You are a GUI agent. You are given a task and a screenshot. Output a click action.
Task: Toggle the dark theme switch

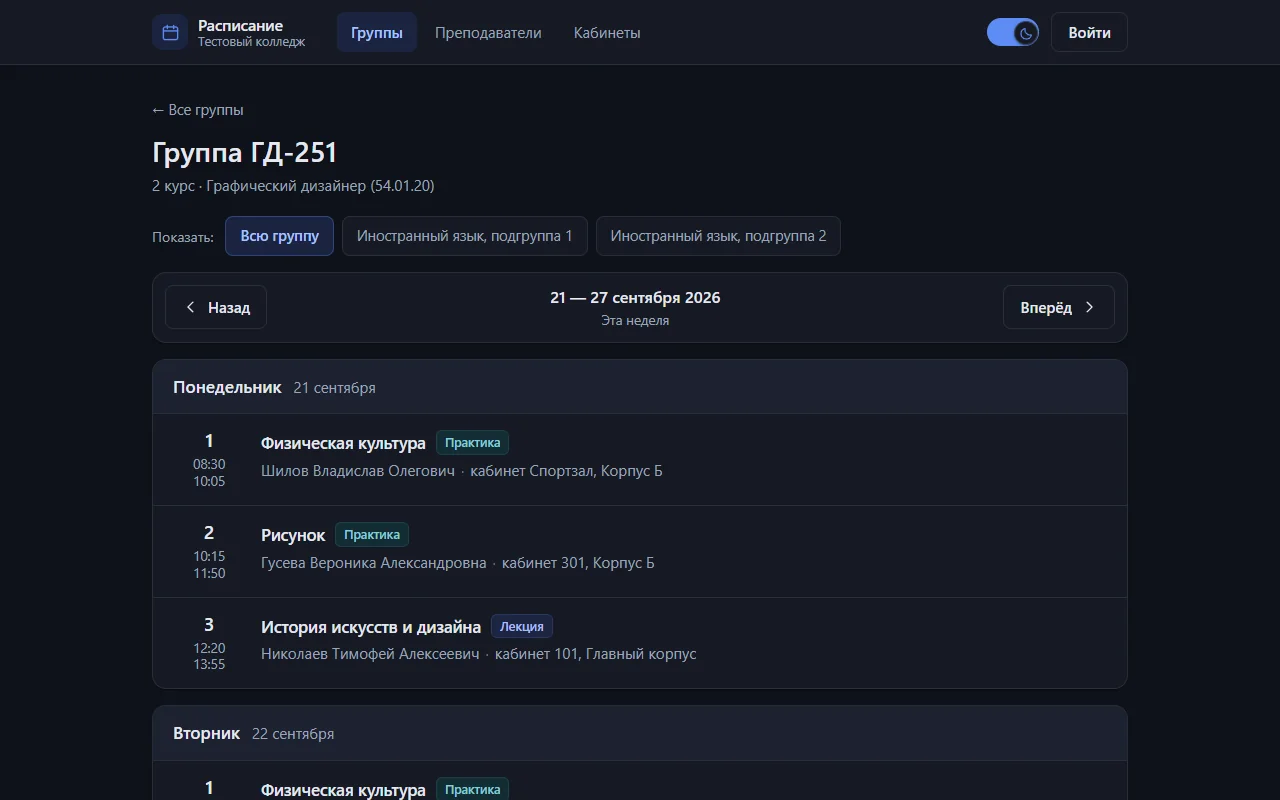click(1012, 32)
